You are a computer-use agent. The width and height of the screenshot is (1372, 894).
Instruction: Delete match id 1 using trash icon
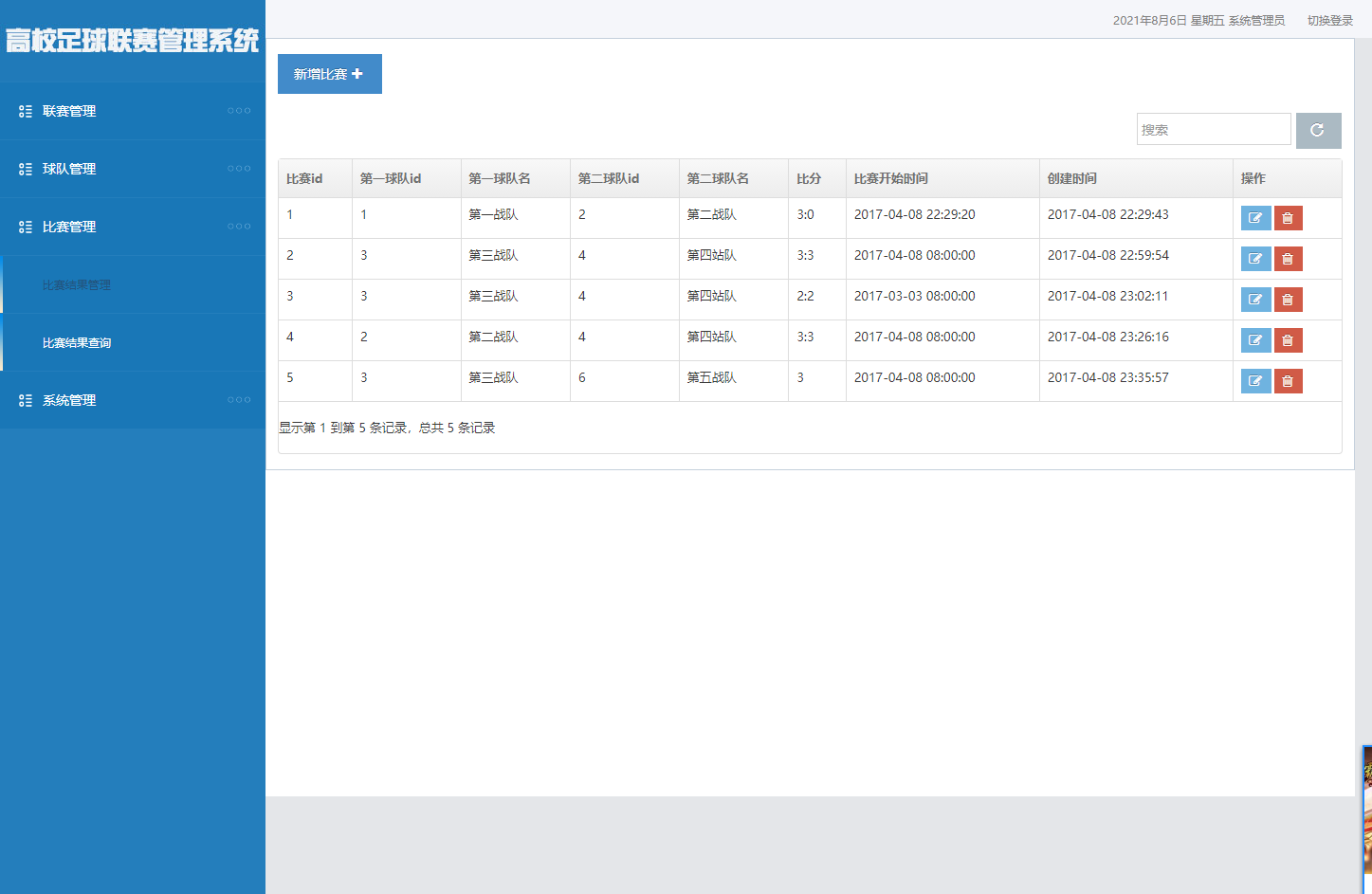[1288, 218]
